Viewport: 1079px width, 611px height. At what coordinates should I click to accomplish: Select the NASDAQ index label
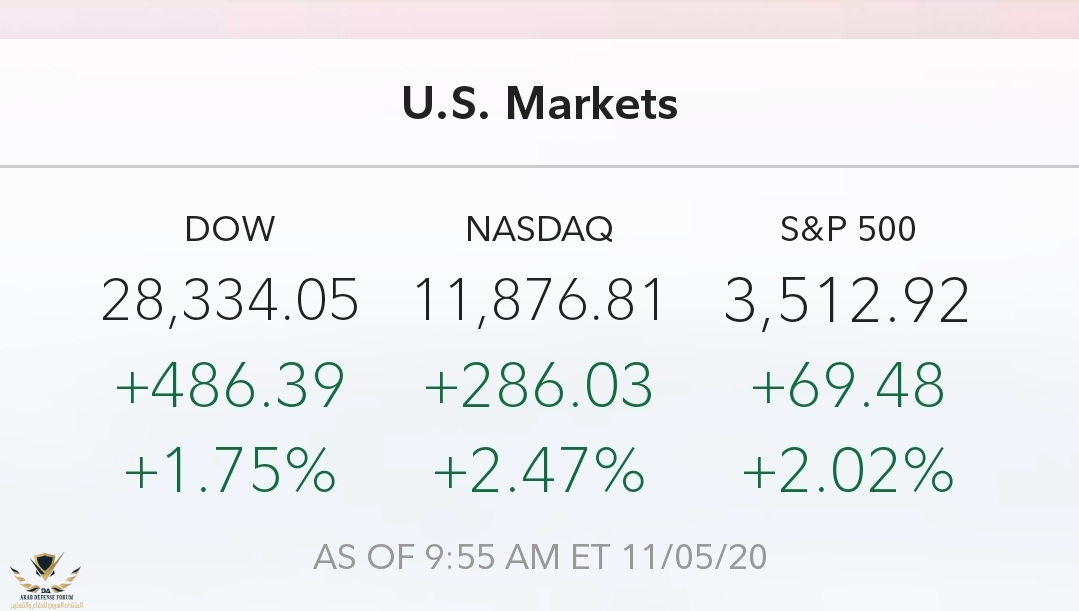coord(539,229)
